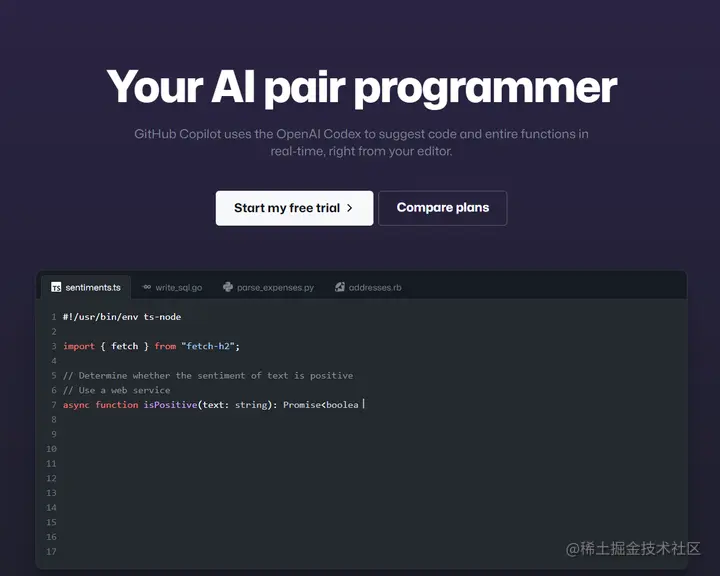Click the shebang line #!/usr/bin/env ts-node
Screen dimensions: 720x576
pos(122,317)
